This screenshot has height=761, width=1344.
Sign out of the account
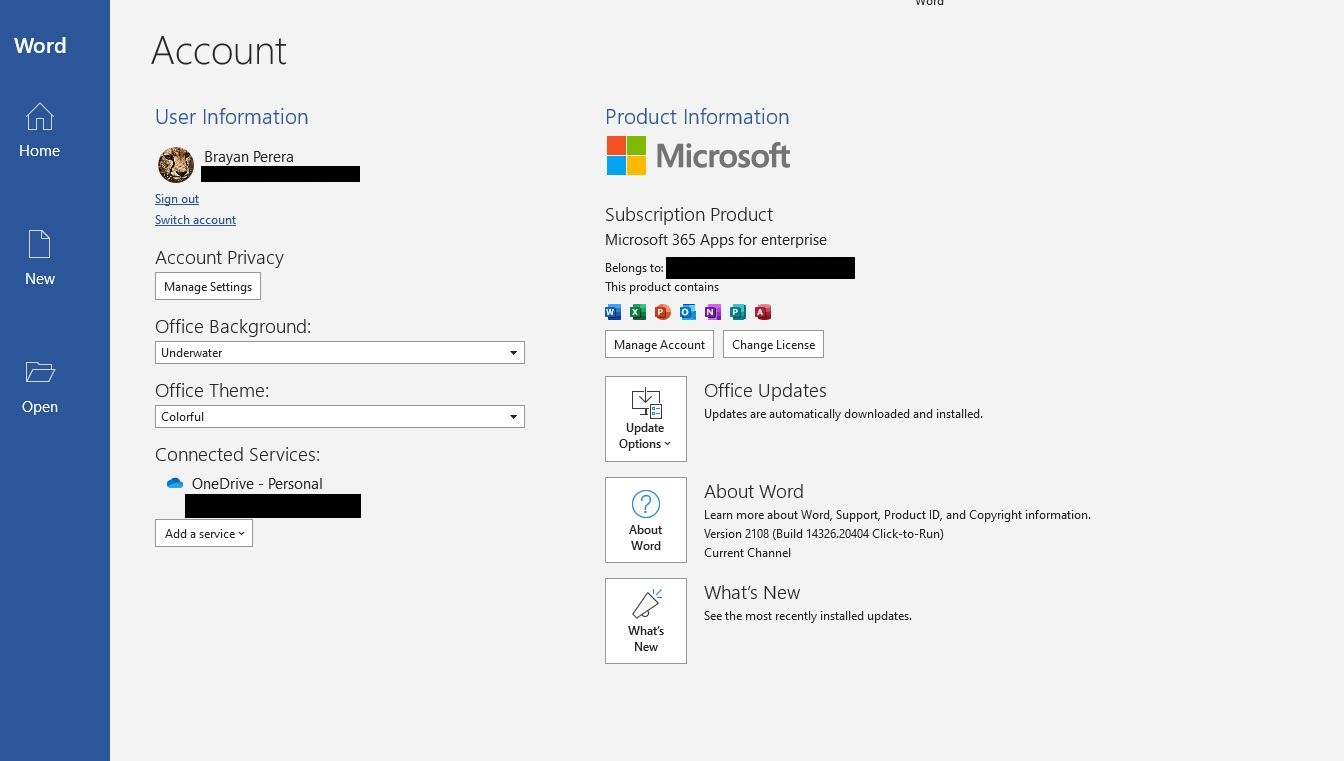click(177, 199)
